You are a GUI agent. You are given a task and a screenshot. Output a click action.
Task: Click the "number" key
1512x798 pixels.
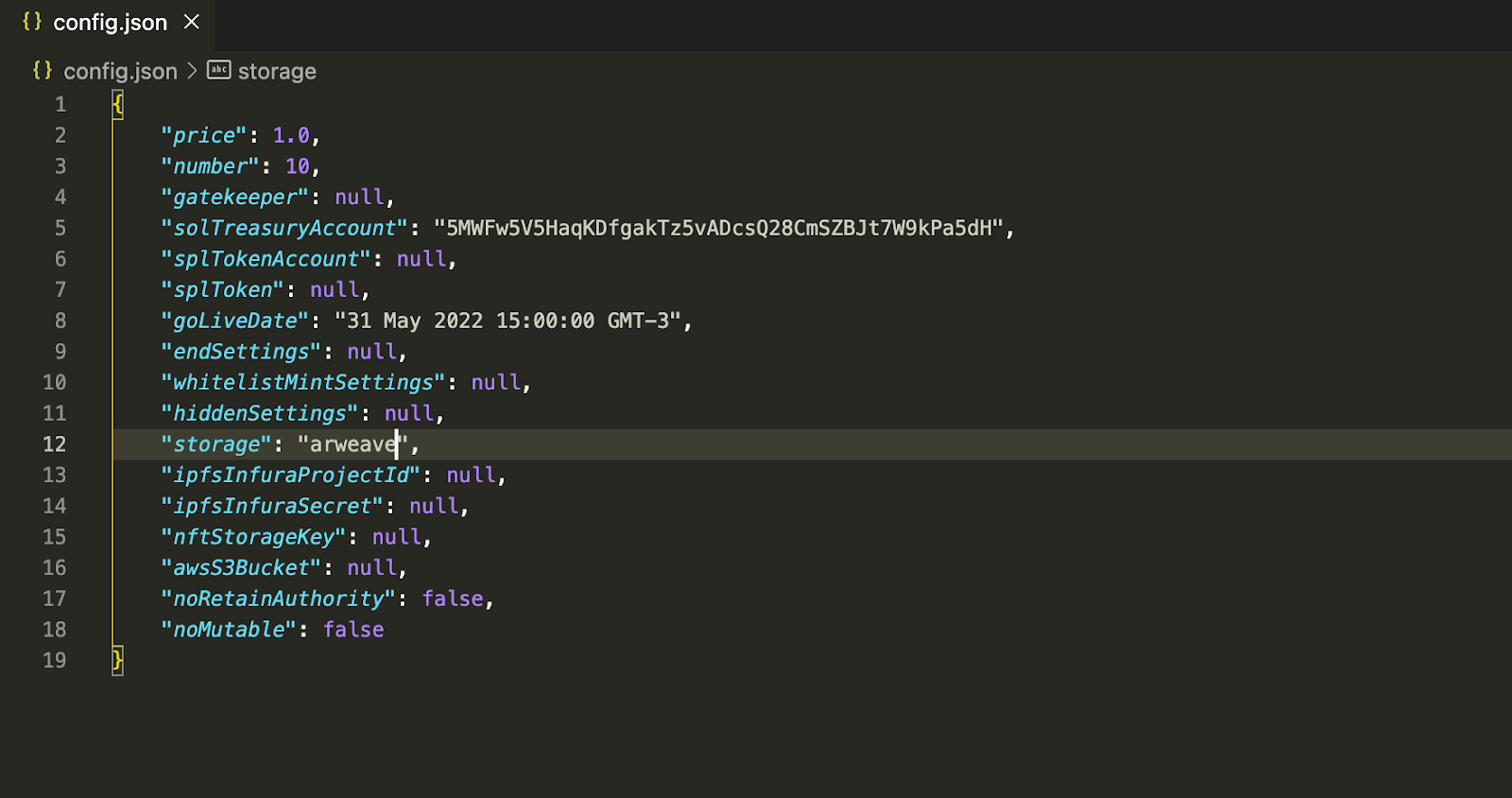pyautogui.click(x=210, y=166)
